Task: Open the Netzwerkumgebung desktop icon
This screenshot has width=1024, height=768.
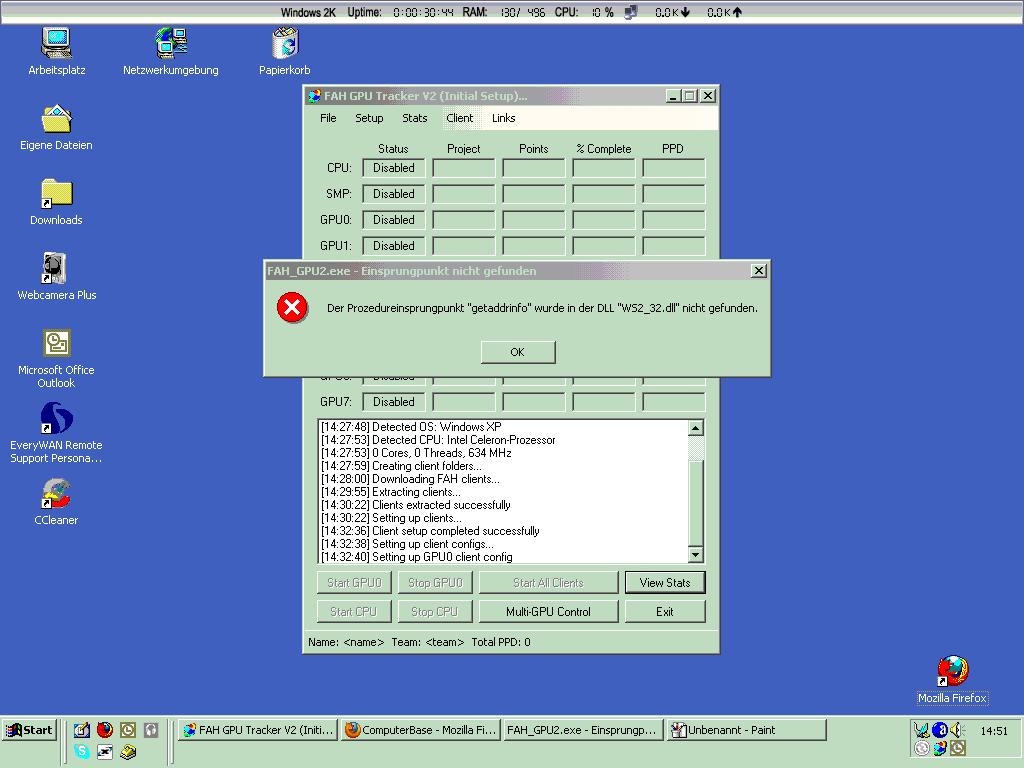Action: coord(171,44)
